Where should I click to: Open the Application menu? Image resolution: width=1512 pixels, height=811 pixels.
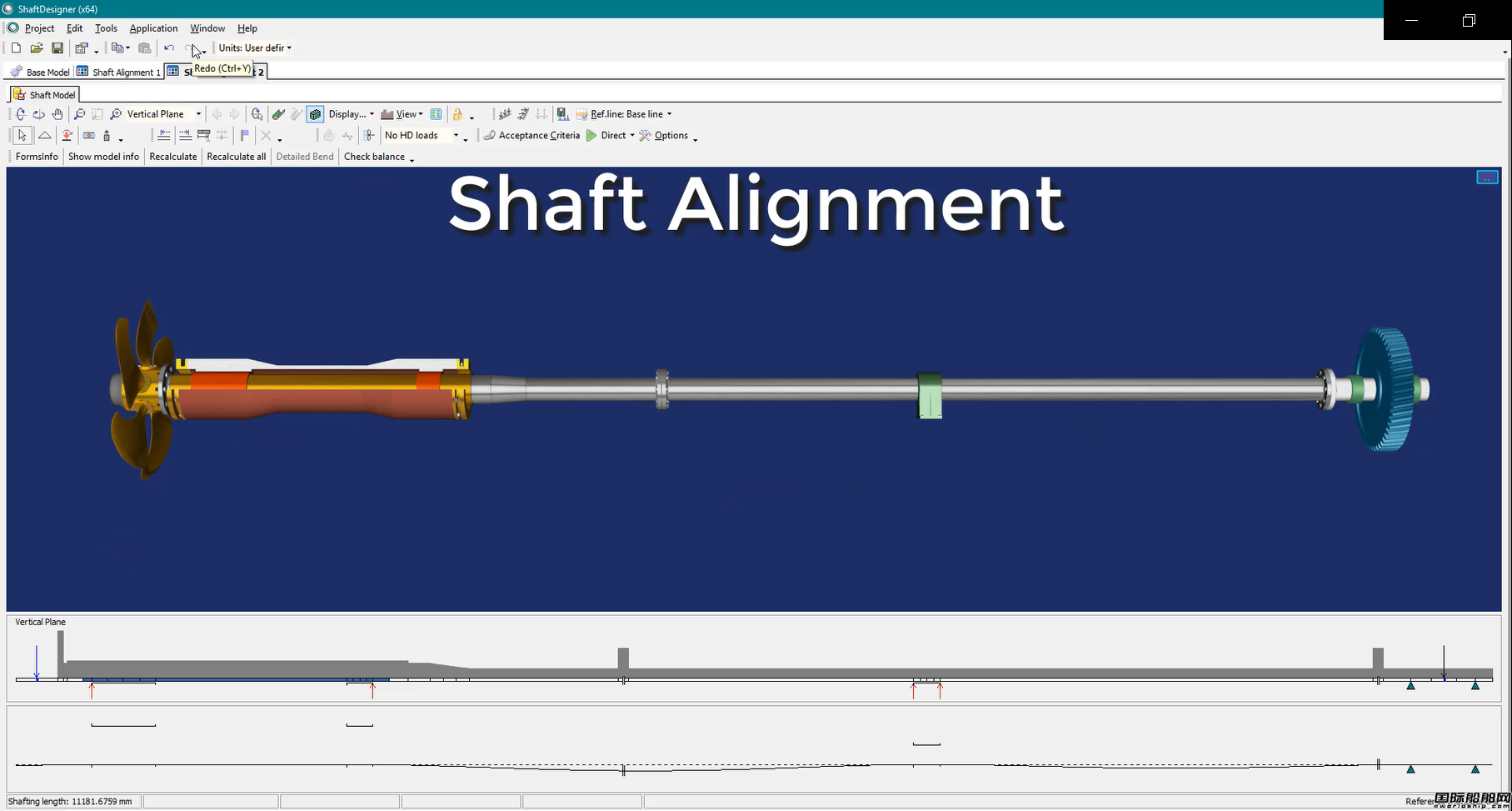pos(153,28)
